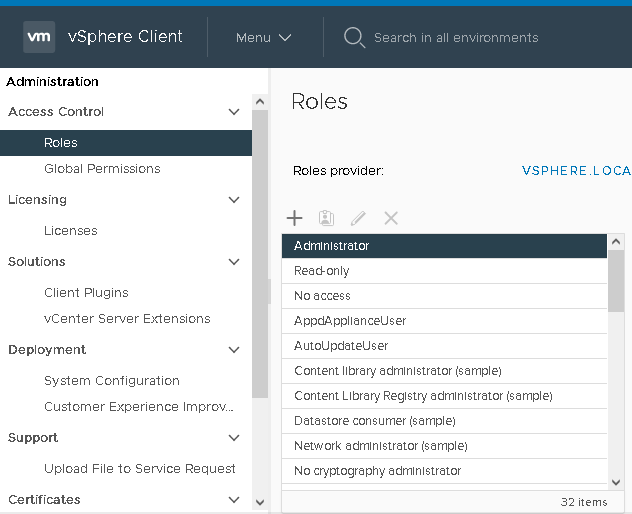Go to System Configuration

tap(112, 381)
